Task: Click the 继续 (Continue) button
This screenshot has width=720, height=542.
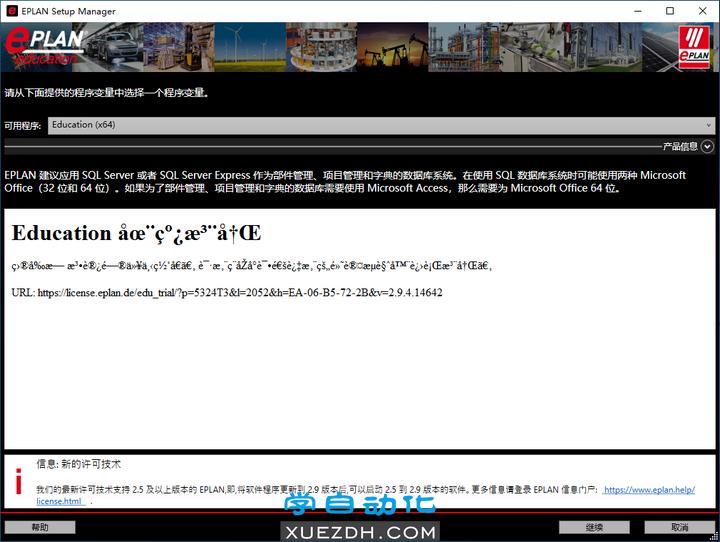Action: click(594, 527)
